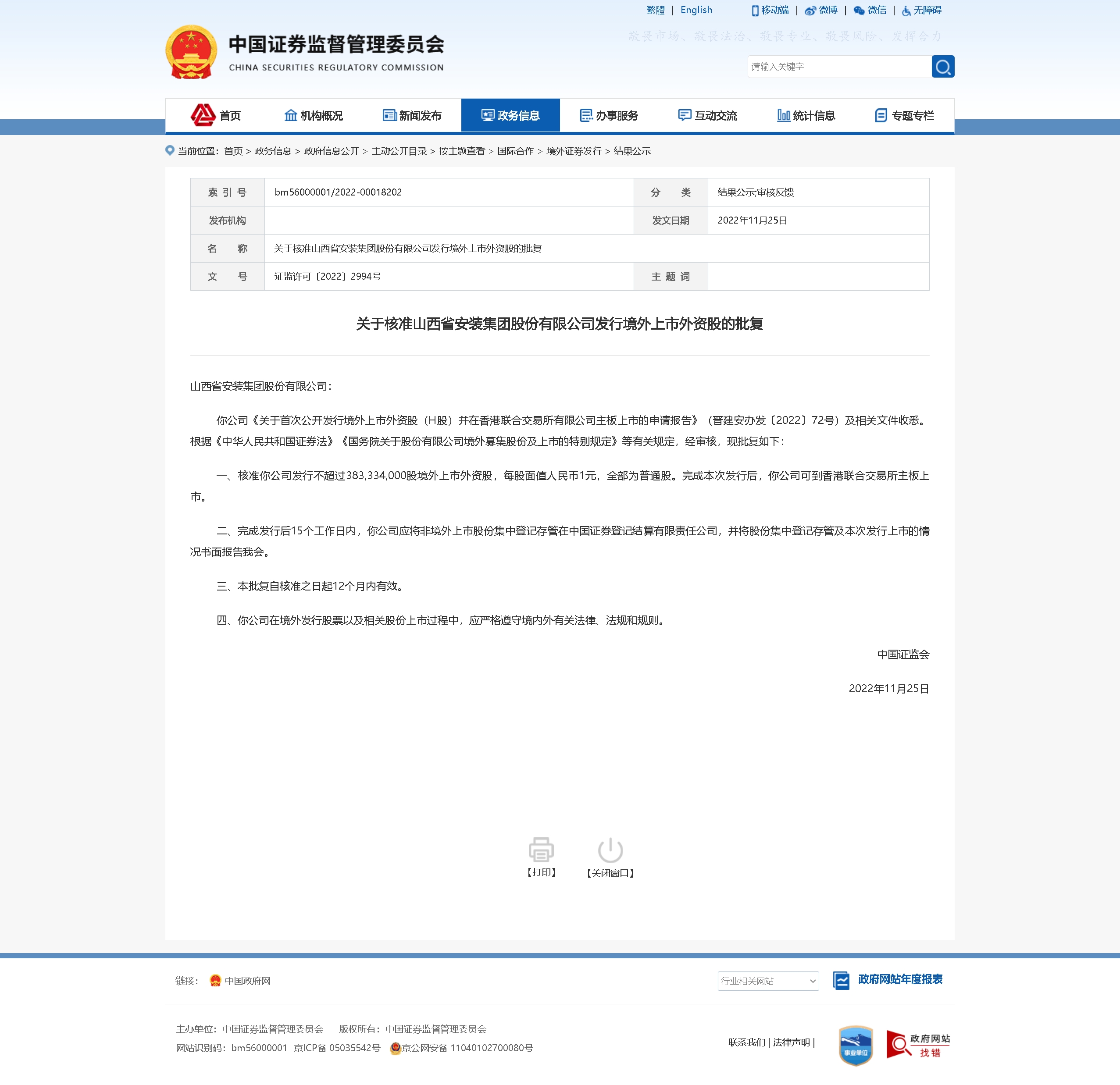1120x1085 pixels.
Task: Click the printer icon to print
Action: pos(541,850)
